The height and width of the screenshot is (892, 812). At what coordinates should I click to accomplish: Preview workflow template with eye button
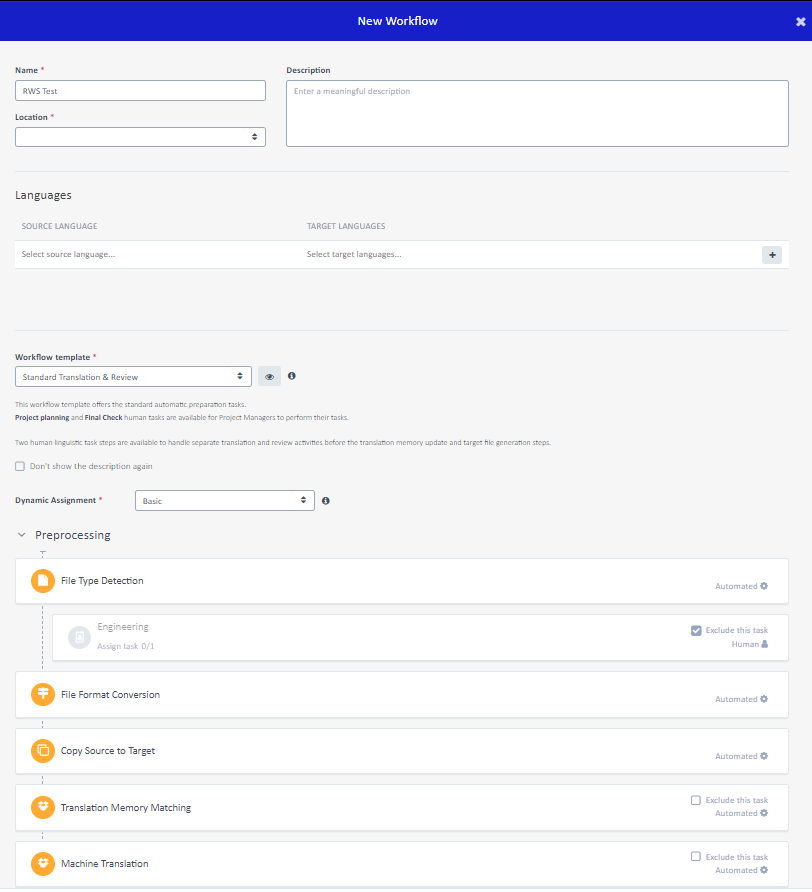click(269, 377)
